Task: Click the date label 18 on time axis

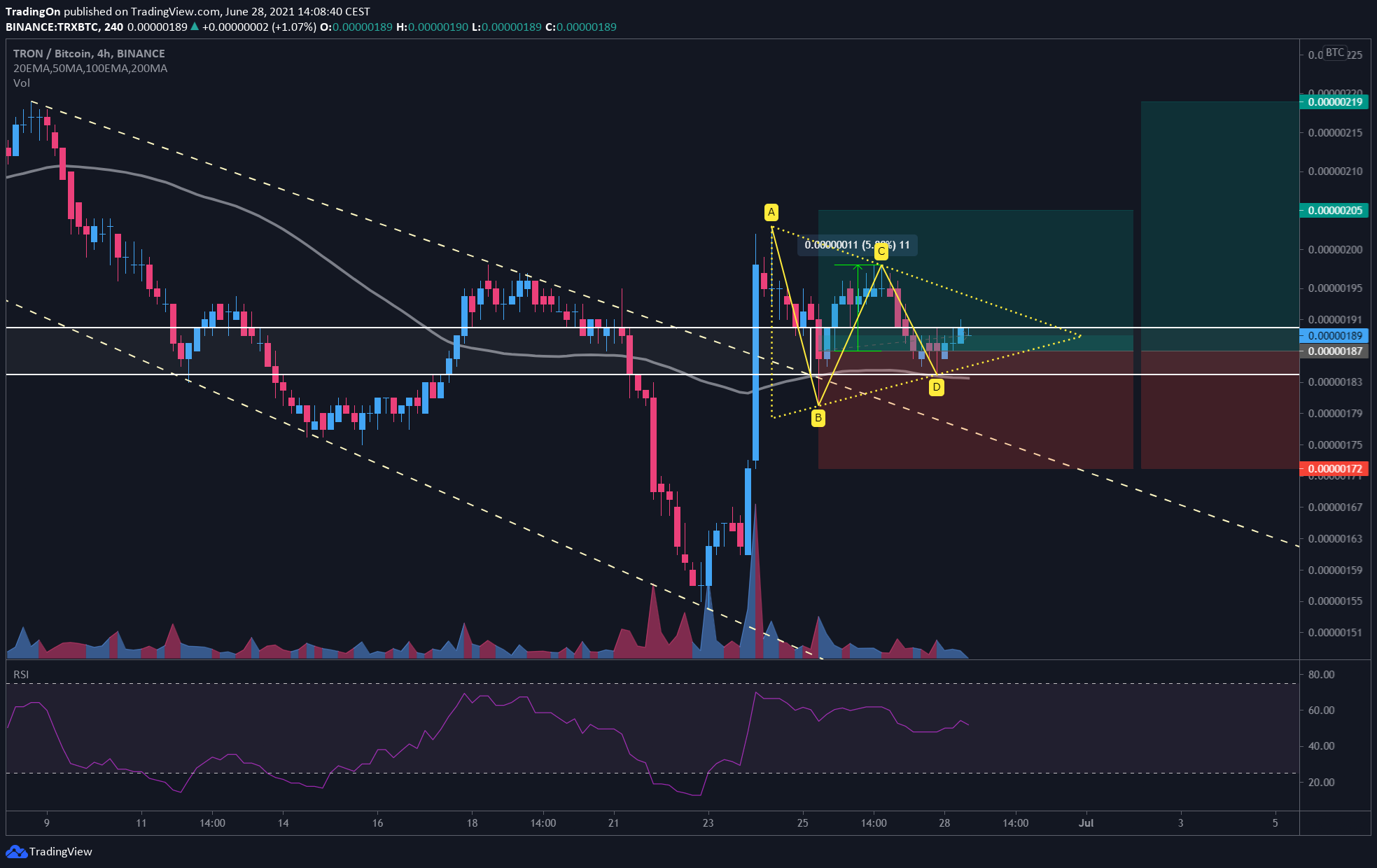Action: click(x=472, y=823)
